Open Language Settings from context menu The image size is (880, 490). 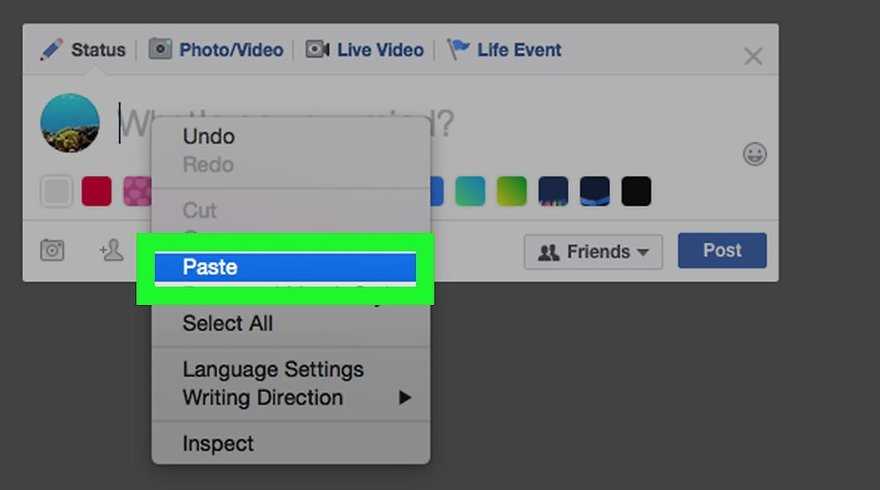272,369
